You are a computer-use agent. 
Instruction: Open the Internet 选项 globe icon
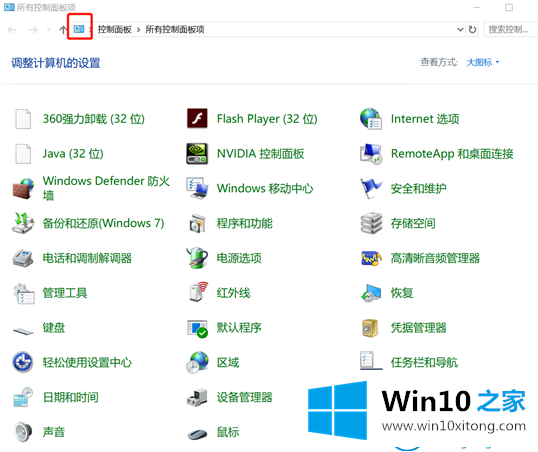(371, 119)
